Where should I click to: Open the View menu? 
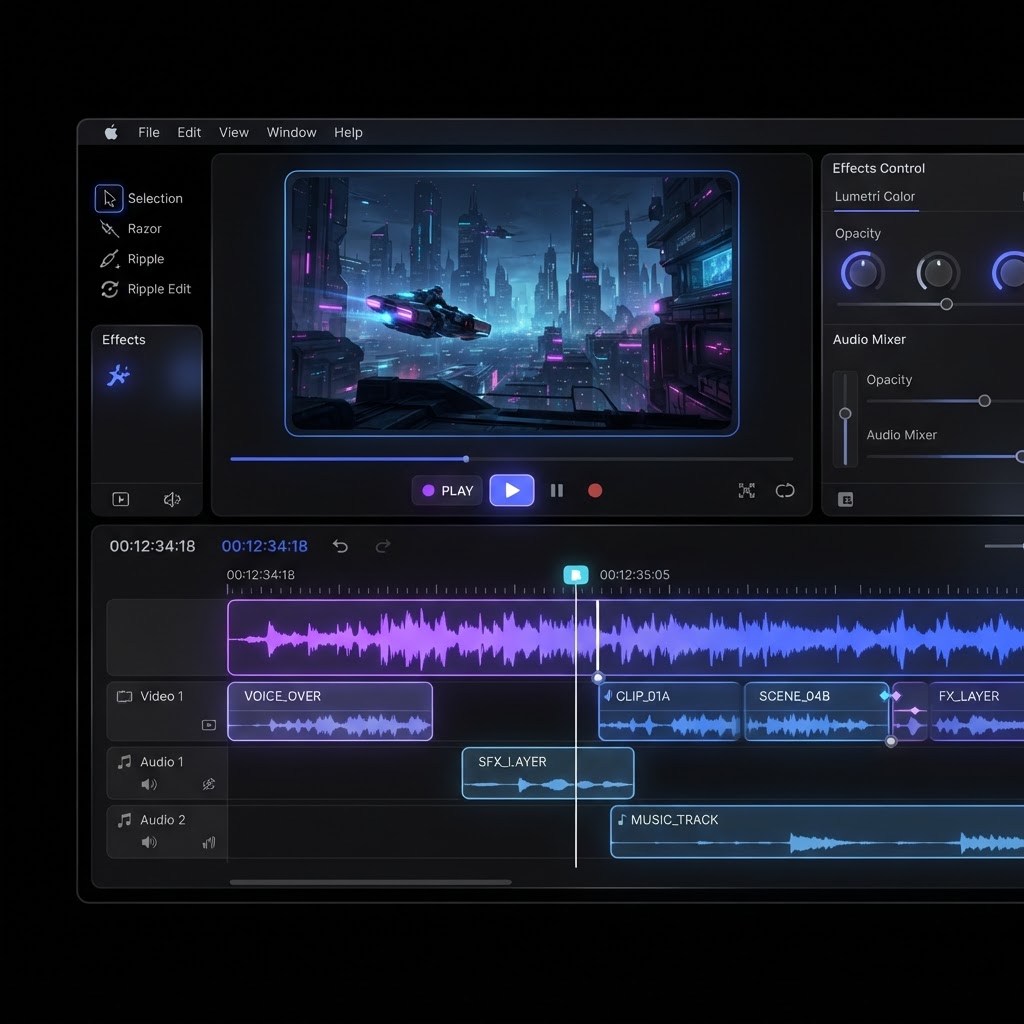tap(234, 133)
